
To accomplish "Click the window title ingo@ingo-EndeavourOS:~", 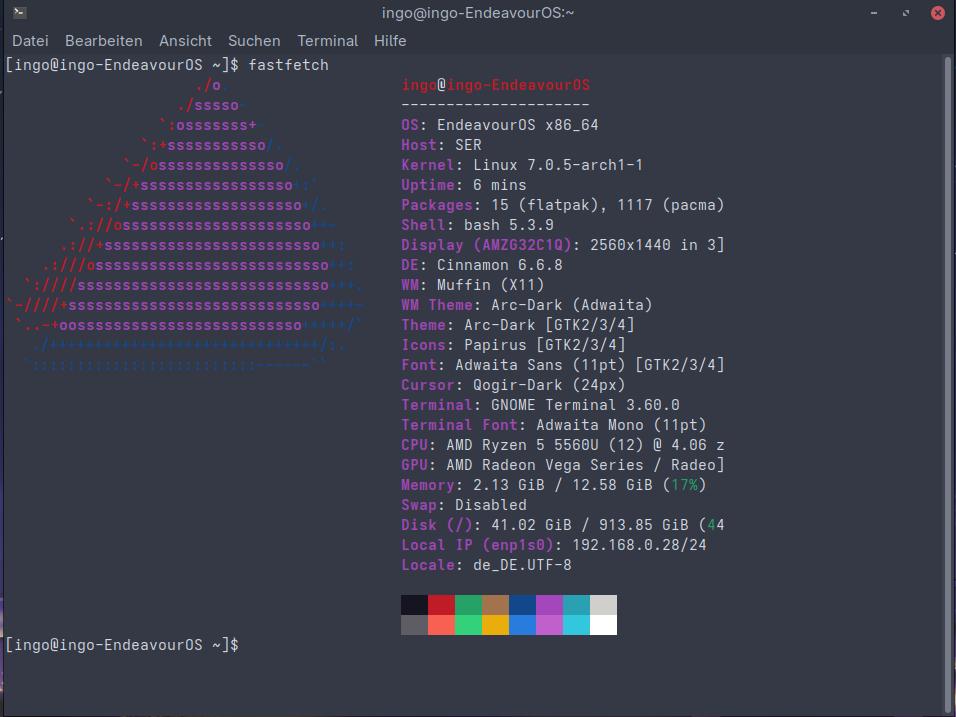I will tap(478, 13).
